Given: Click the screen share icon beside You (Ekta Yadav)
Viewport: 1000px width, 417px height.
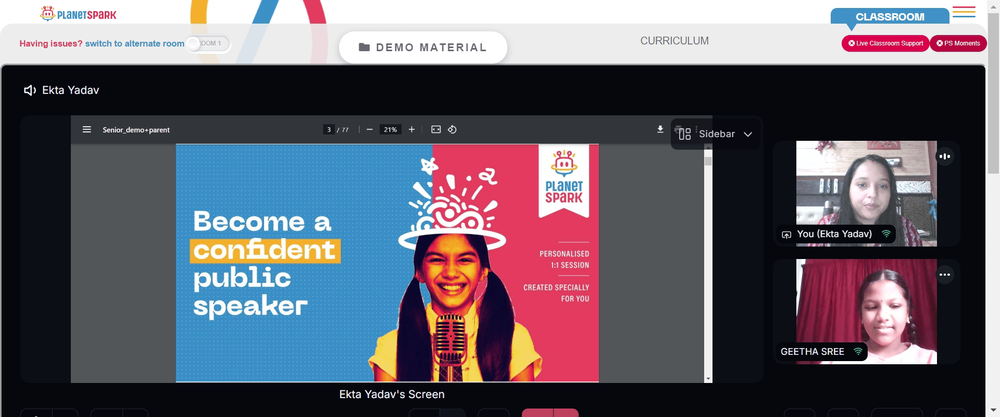Looking at the screenshot, I should 787,235.
